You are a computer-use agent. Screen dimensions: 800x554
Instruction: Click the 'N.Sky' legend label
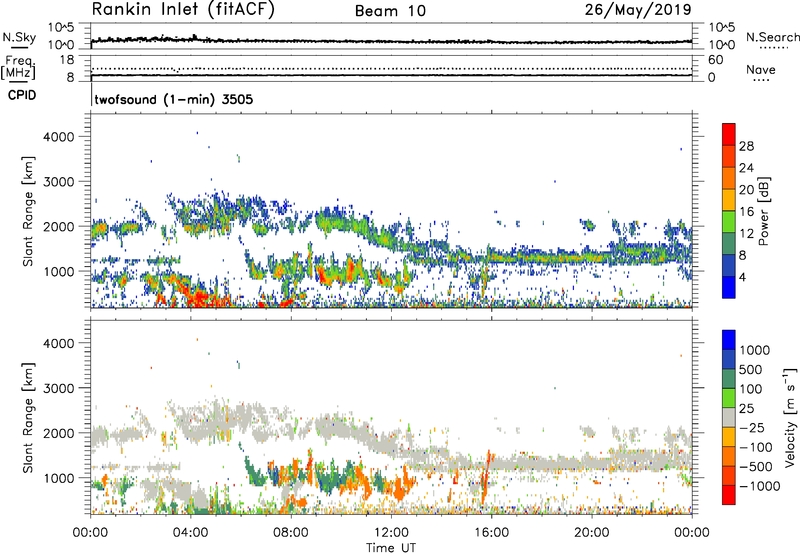click(x=19, y=37)
